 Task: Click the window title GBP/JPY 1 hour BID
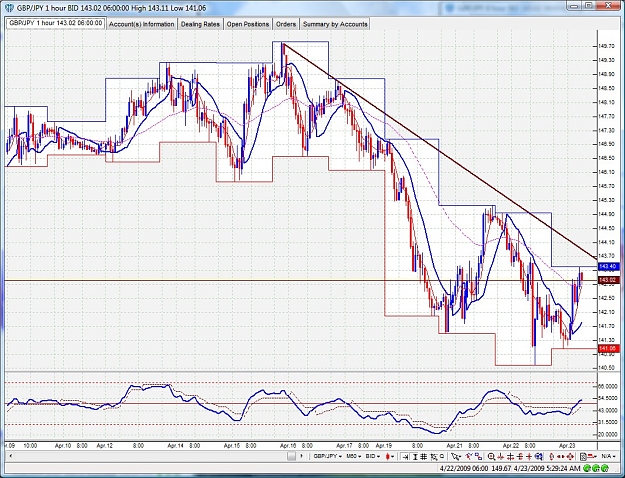pos(48,8)
